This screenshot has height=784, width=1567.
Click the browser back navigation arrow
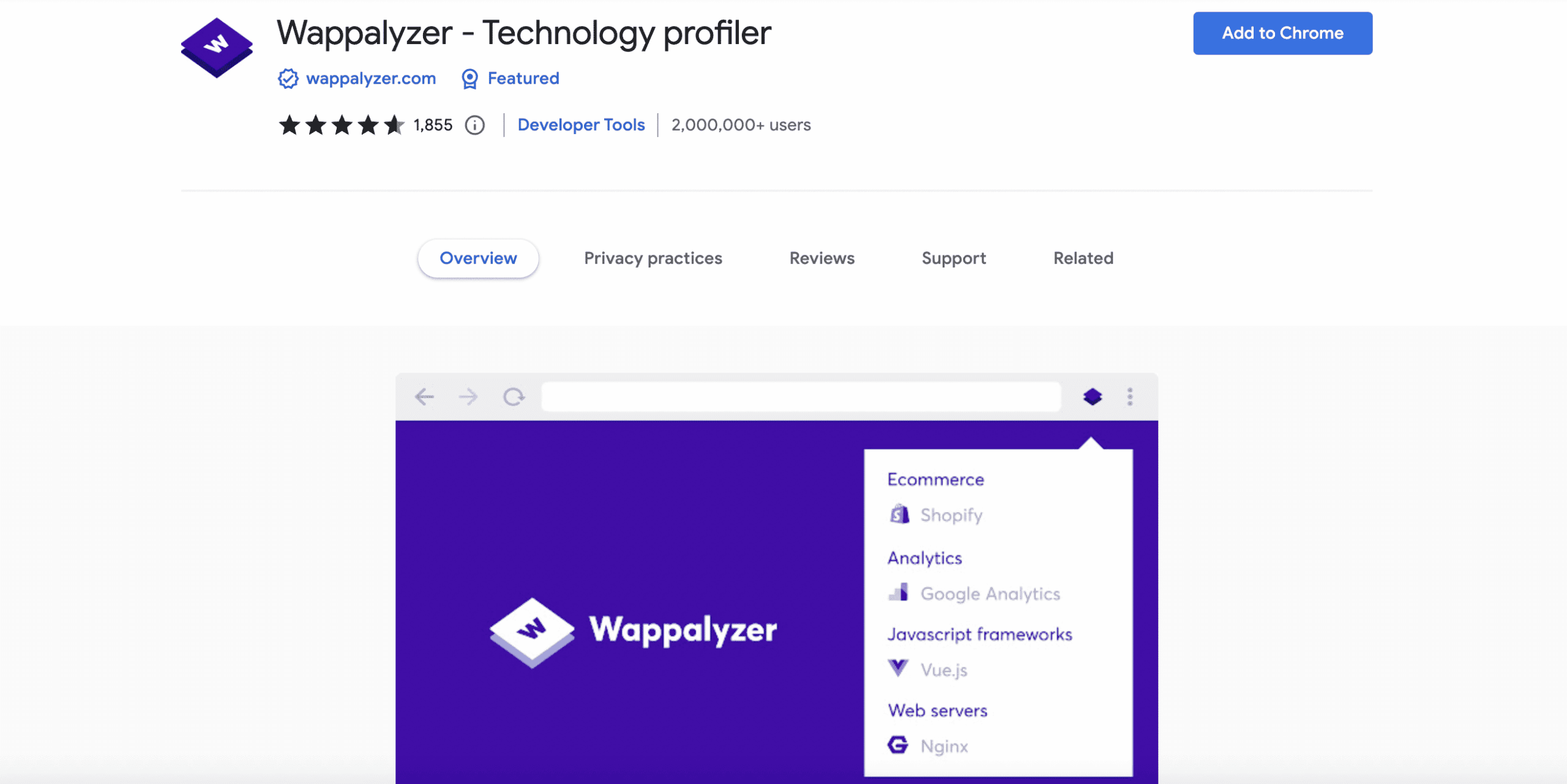[x=424, y=396]
